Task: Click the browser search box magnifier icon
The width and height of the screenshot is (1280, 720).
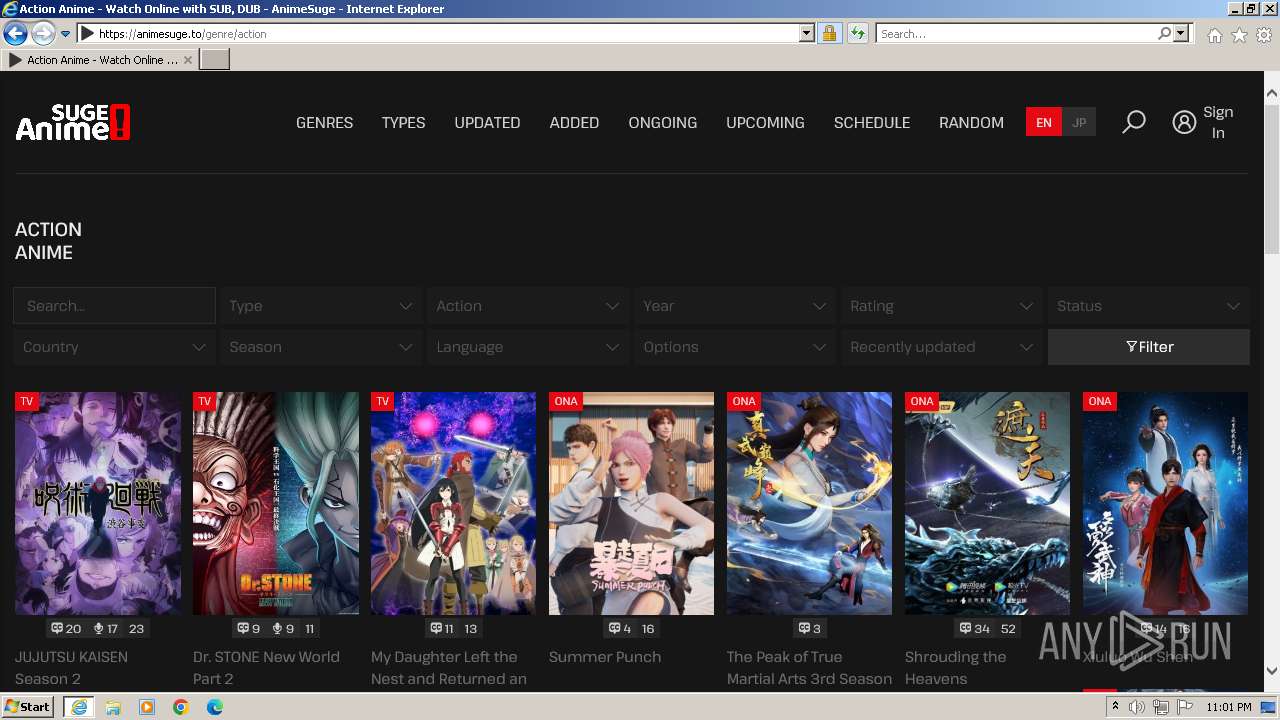Action: coord(1164,33)
